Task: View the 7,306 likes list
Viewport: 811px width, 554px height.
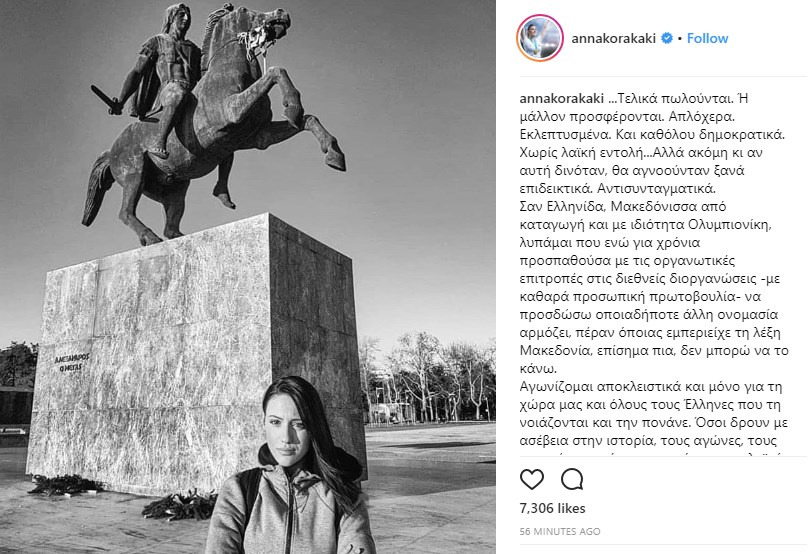Action: click(552, 508)
